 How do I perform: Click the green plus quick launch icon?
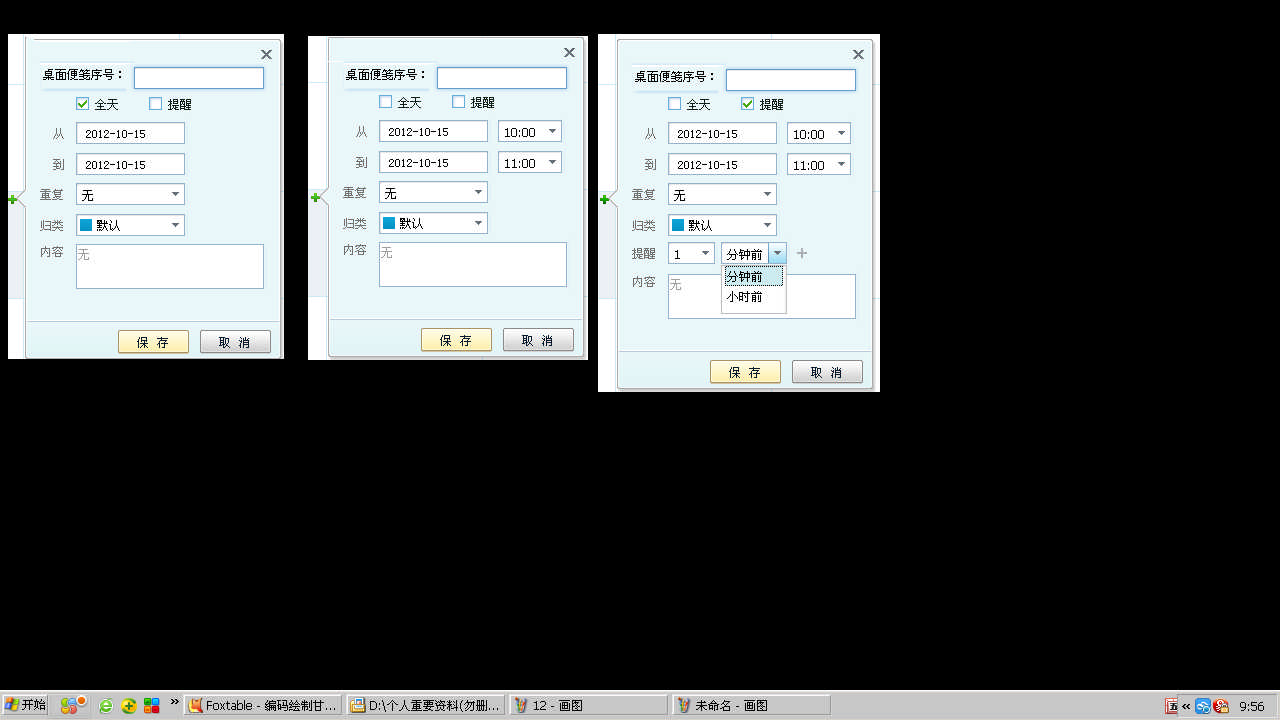coord(129,706)
